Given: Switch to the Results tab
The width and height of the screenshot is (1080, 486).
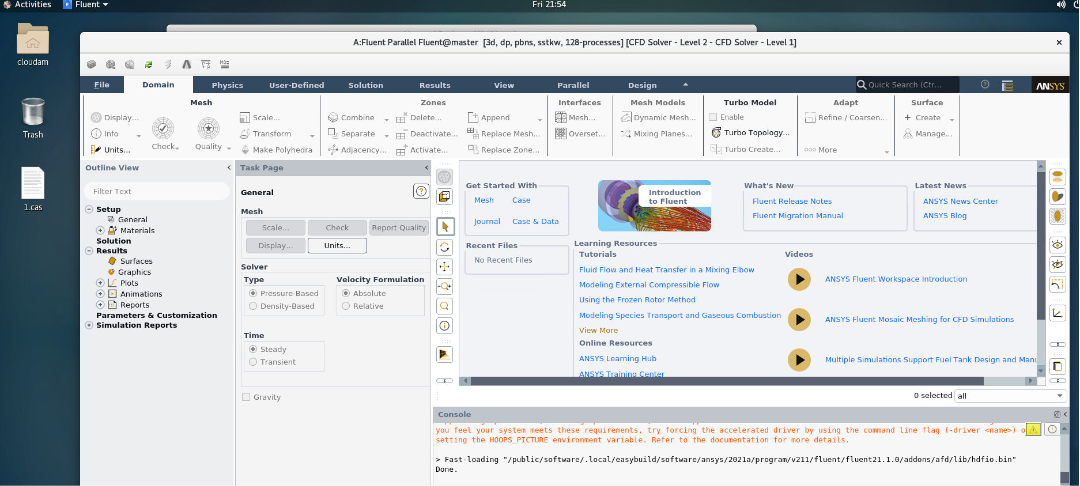Looking at the screenshot, I should [435, 85].
